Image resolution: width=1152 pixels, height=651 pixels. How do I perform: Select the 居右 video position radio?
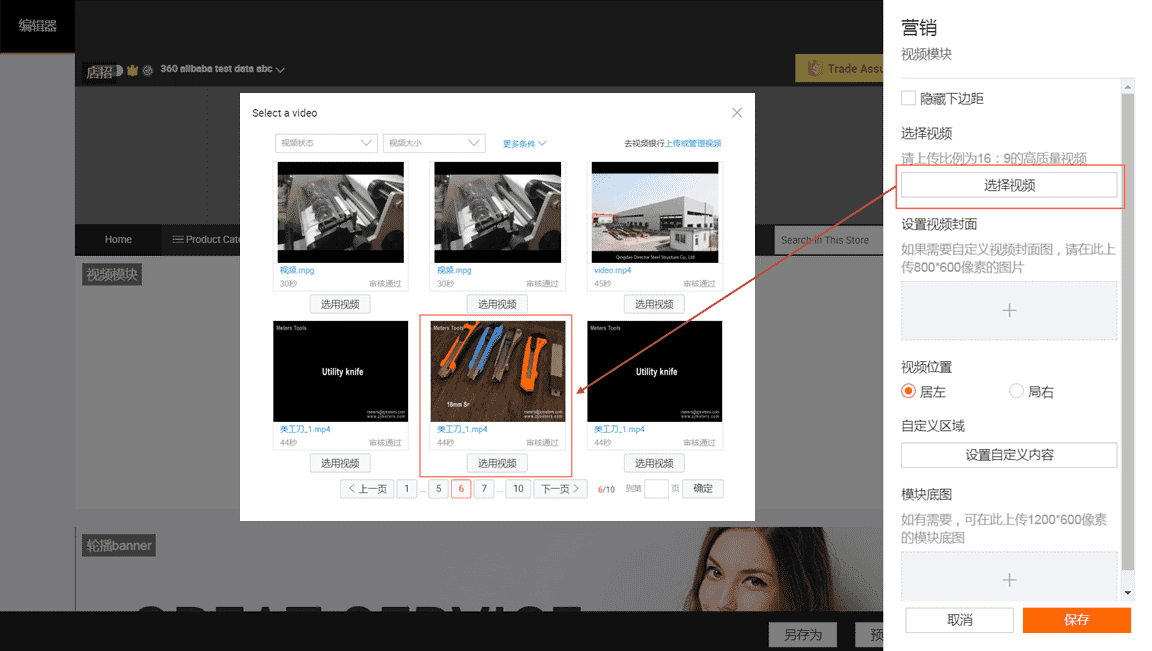1016,391
